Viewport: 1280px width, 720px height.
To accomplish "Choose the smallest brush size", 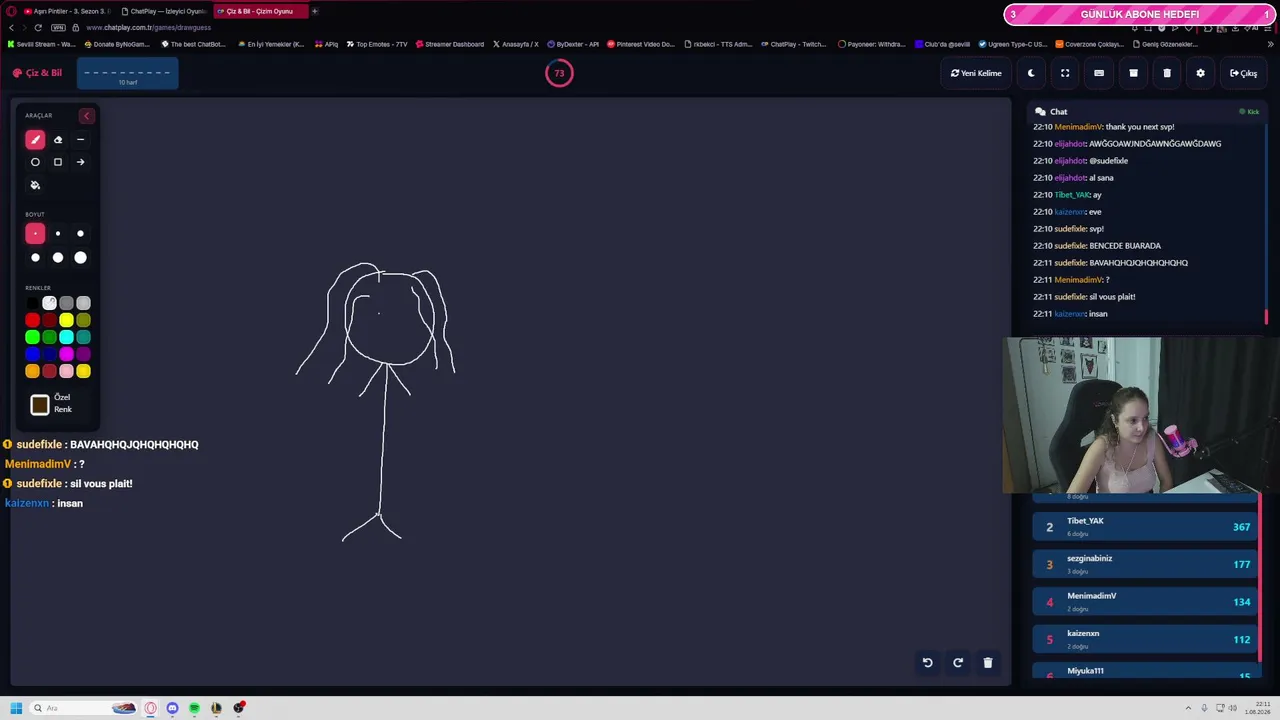I will tap(35, 234).
